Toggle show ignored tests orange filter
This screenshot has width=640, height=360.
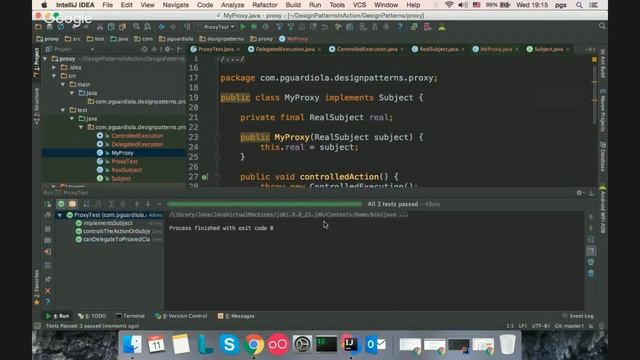coord(73,204)
